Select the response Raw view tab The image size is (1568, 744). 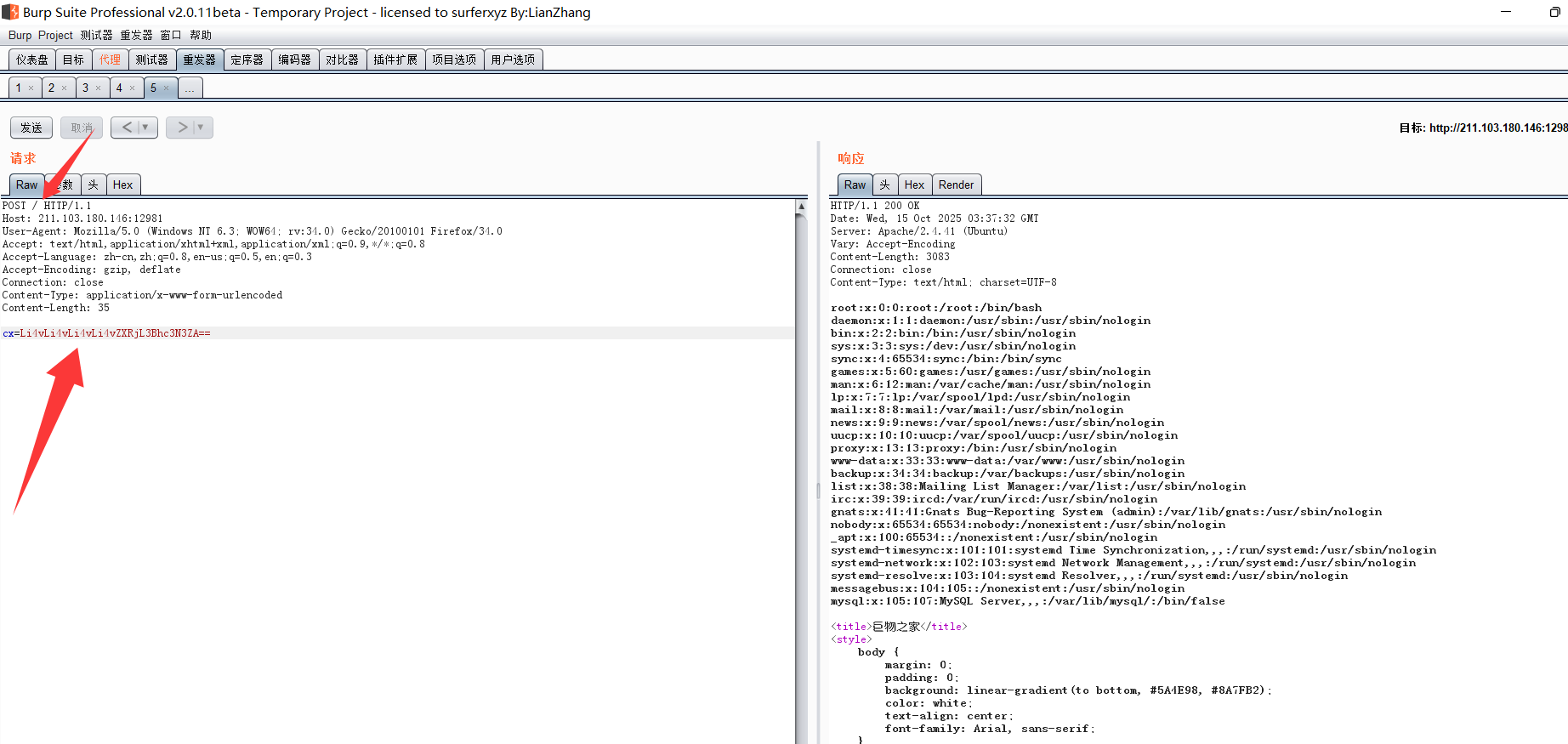pyautogui.click(x=855, y=185)
